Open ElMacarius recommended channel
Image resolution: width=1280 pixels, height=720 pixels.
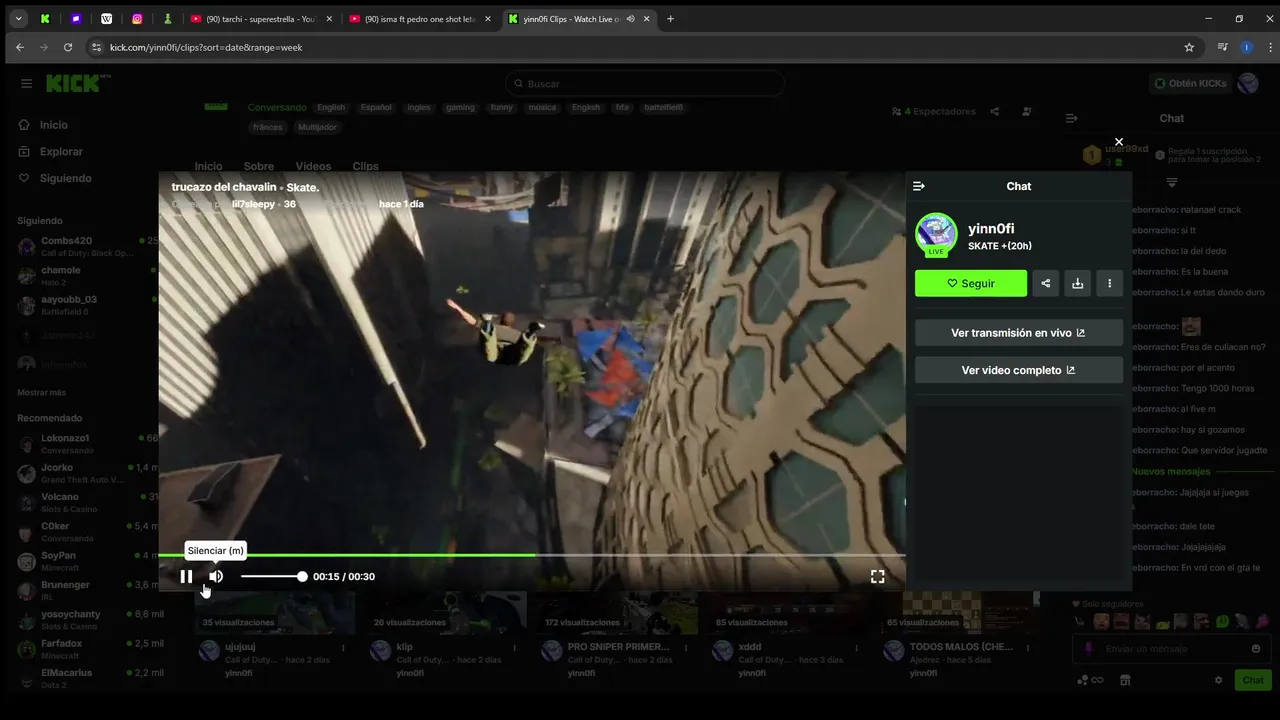point(85,678)
